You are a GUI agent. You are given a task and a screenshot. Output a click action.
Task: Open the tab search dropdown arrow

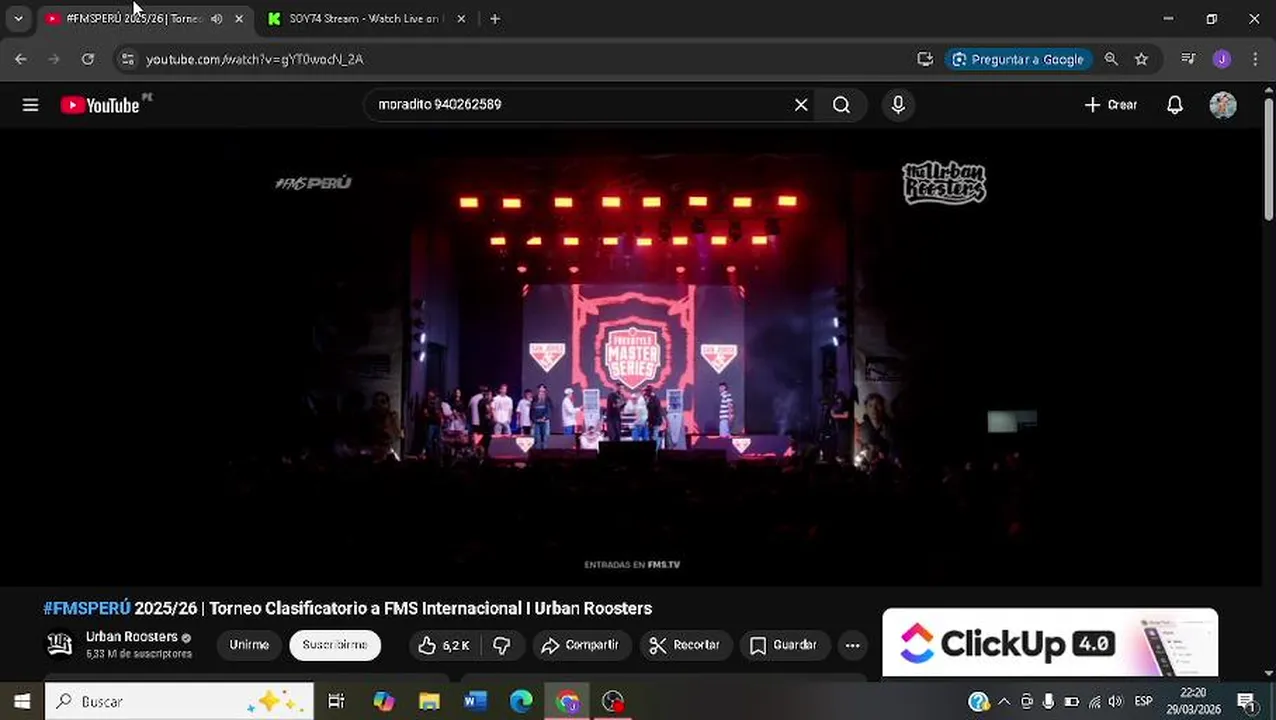pyautogui.click(x=18, y=19)
